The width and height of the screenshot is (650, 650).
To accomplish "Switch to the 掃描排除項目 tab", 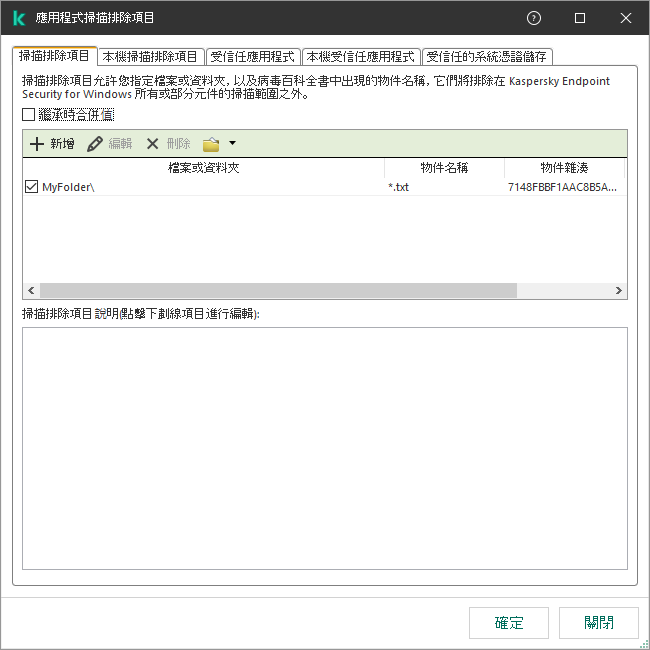I will (55, 56).
